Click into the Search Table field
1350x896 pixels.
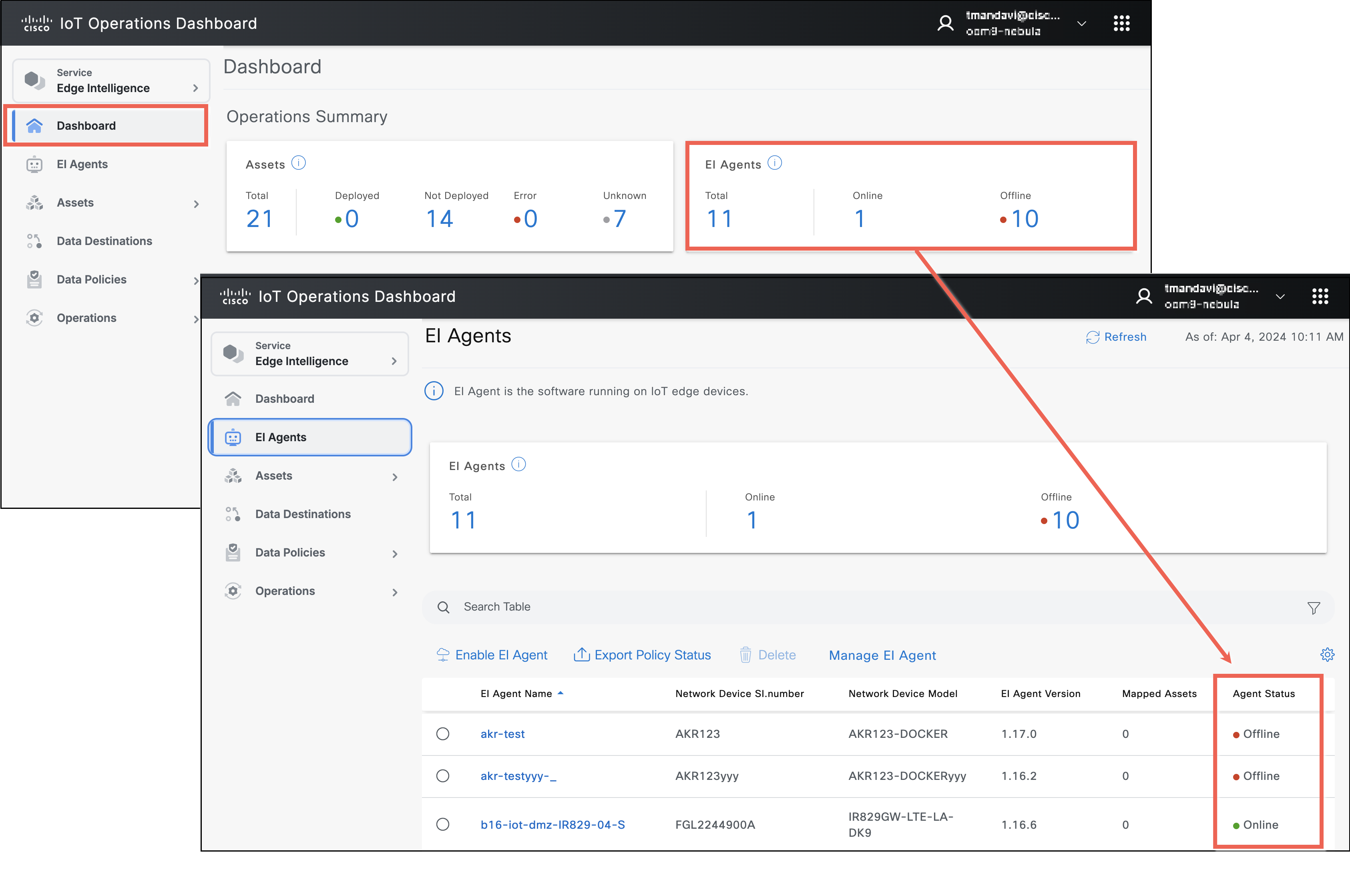click(x=878, y=607)
